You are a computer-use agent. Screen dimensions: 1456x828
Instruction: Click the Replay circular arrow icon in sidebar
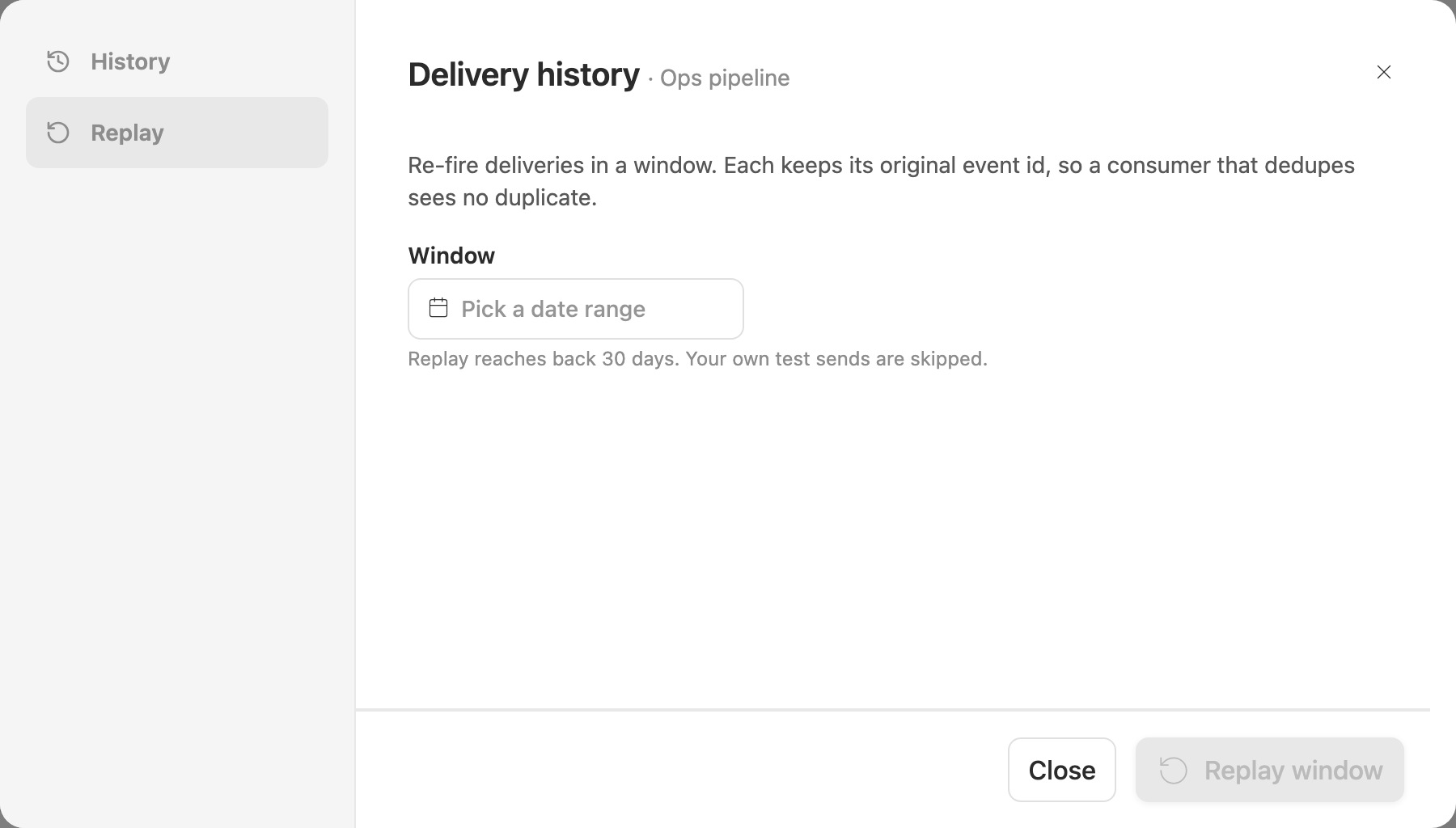tap(58, 133)
